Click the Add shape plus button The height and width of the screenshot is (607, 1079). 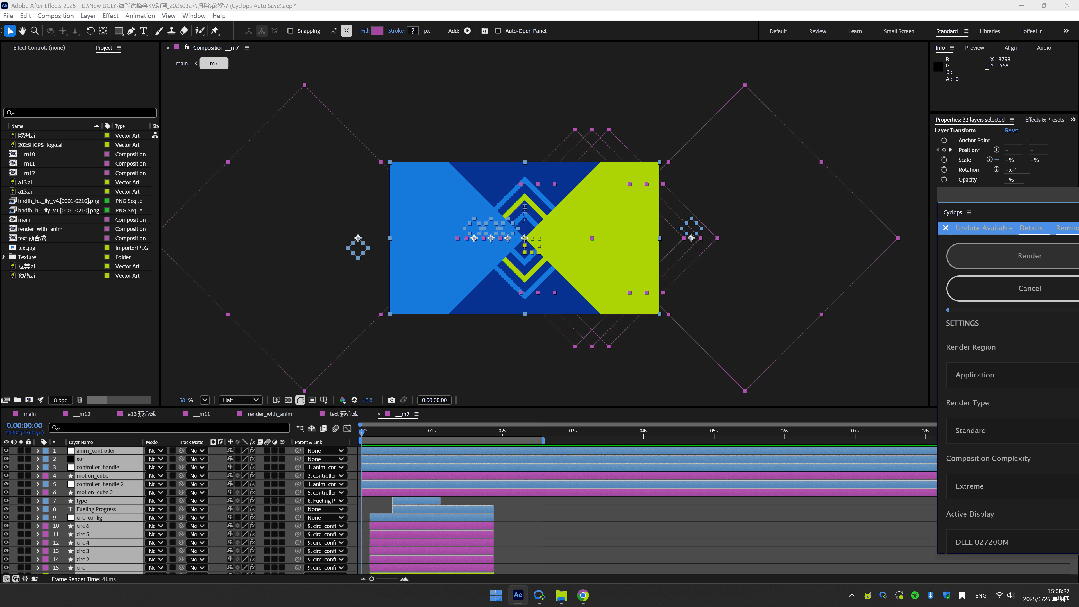(x=467, y=31)
